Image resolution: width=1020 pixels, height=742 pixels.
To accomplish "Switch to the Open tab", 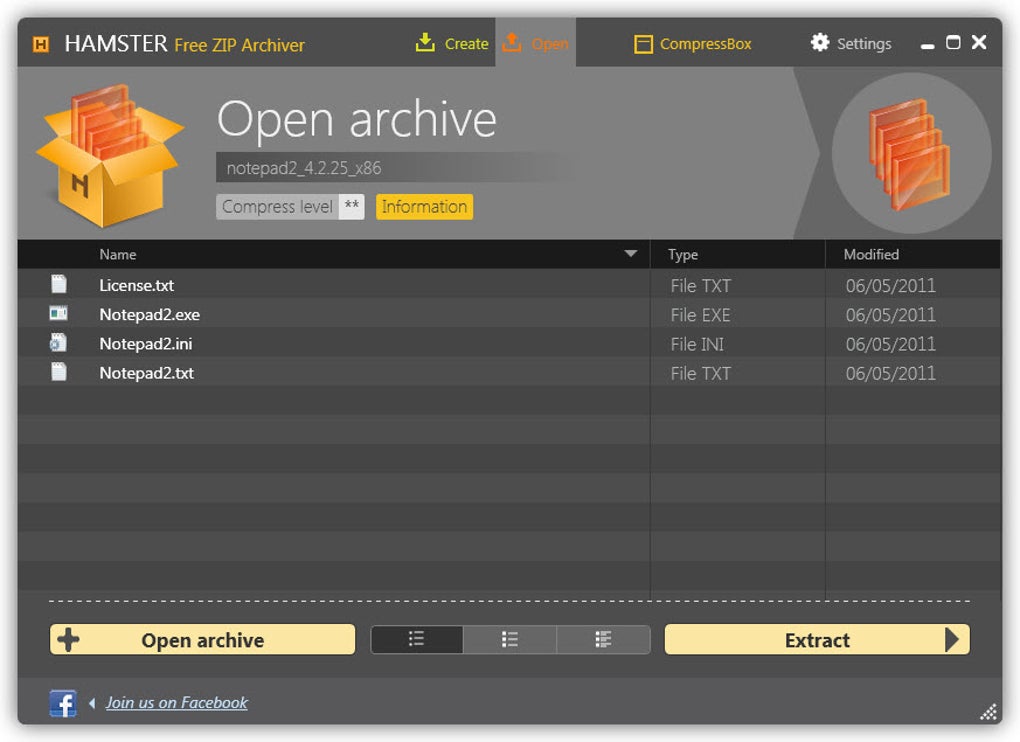I will [x=535, y=43].
